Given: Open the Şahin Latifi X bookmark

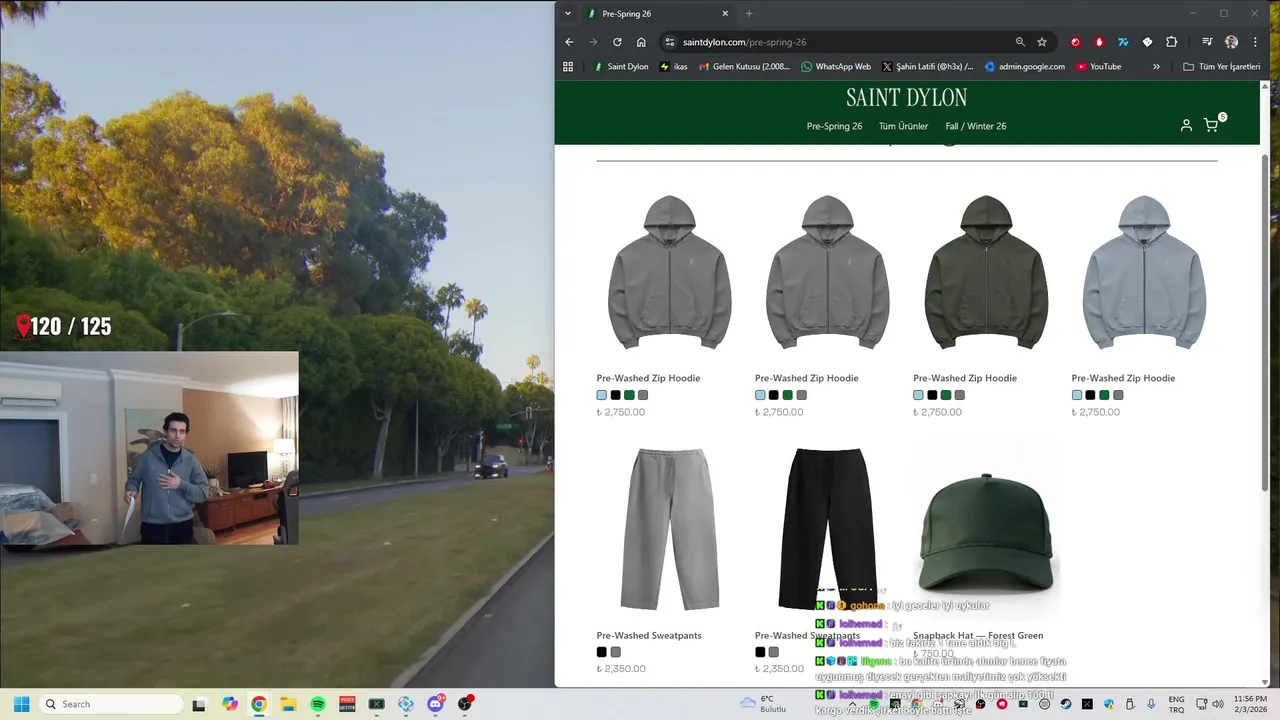Looking at the screenshot, I should click(x=927, y=67).
